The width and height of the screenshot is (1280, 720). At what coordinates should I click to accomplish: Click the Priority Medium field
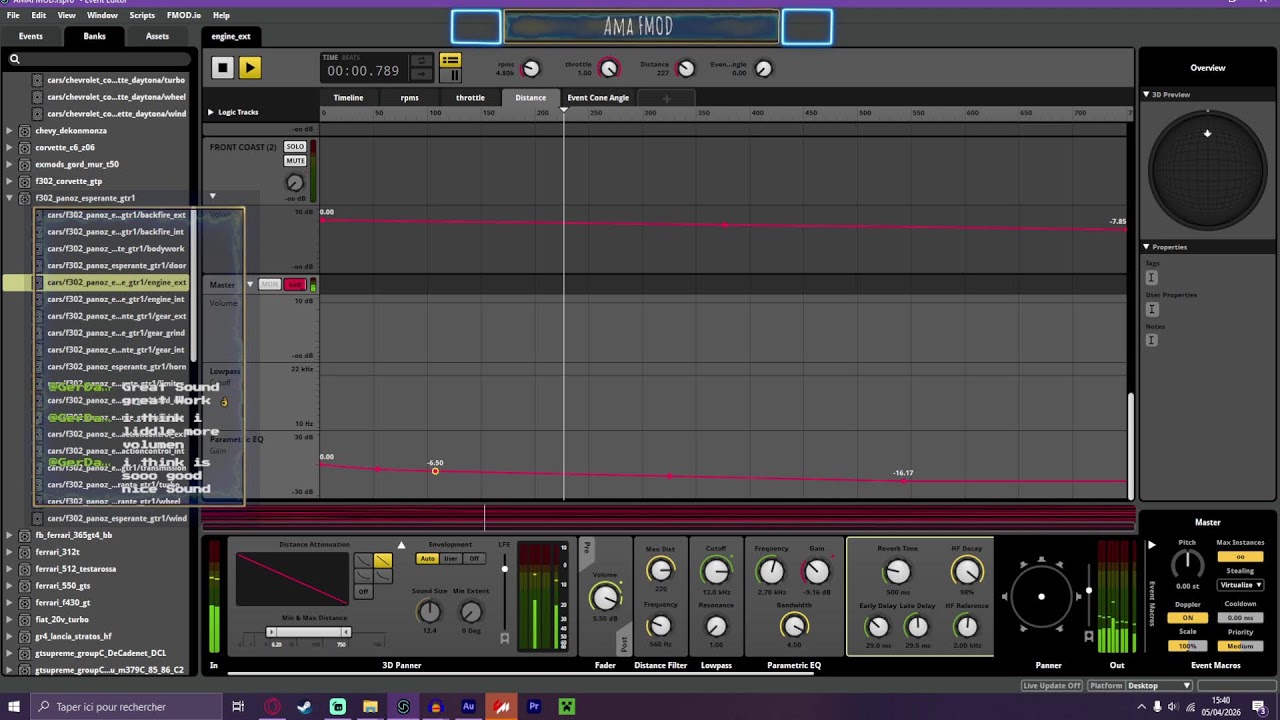[1240, 646]
